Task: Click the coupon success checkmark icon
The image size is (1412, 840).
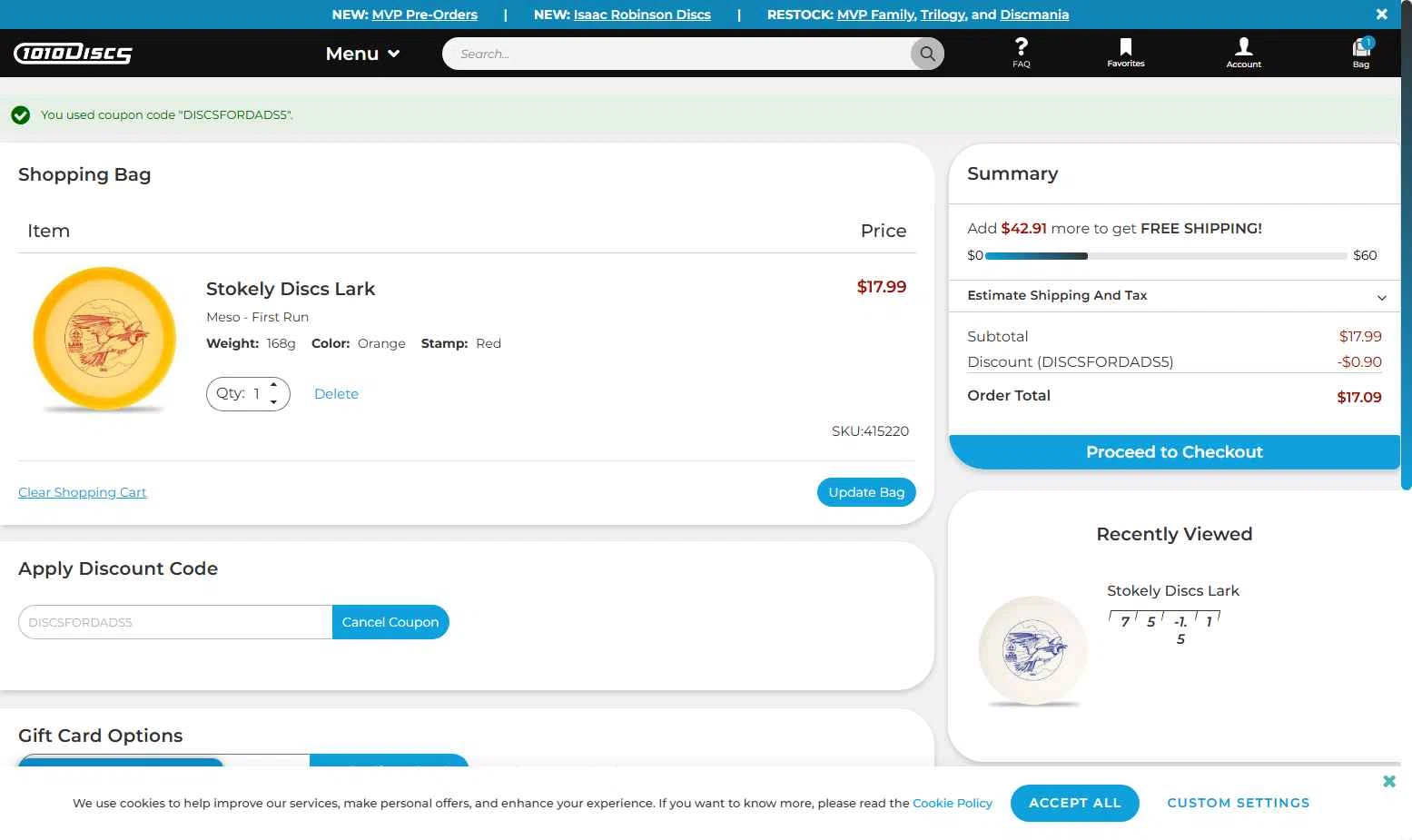Action: coord(21,115)
